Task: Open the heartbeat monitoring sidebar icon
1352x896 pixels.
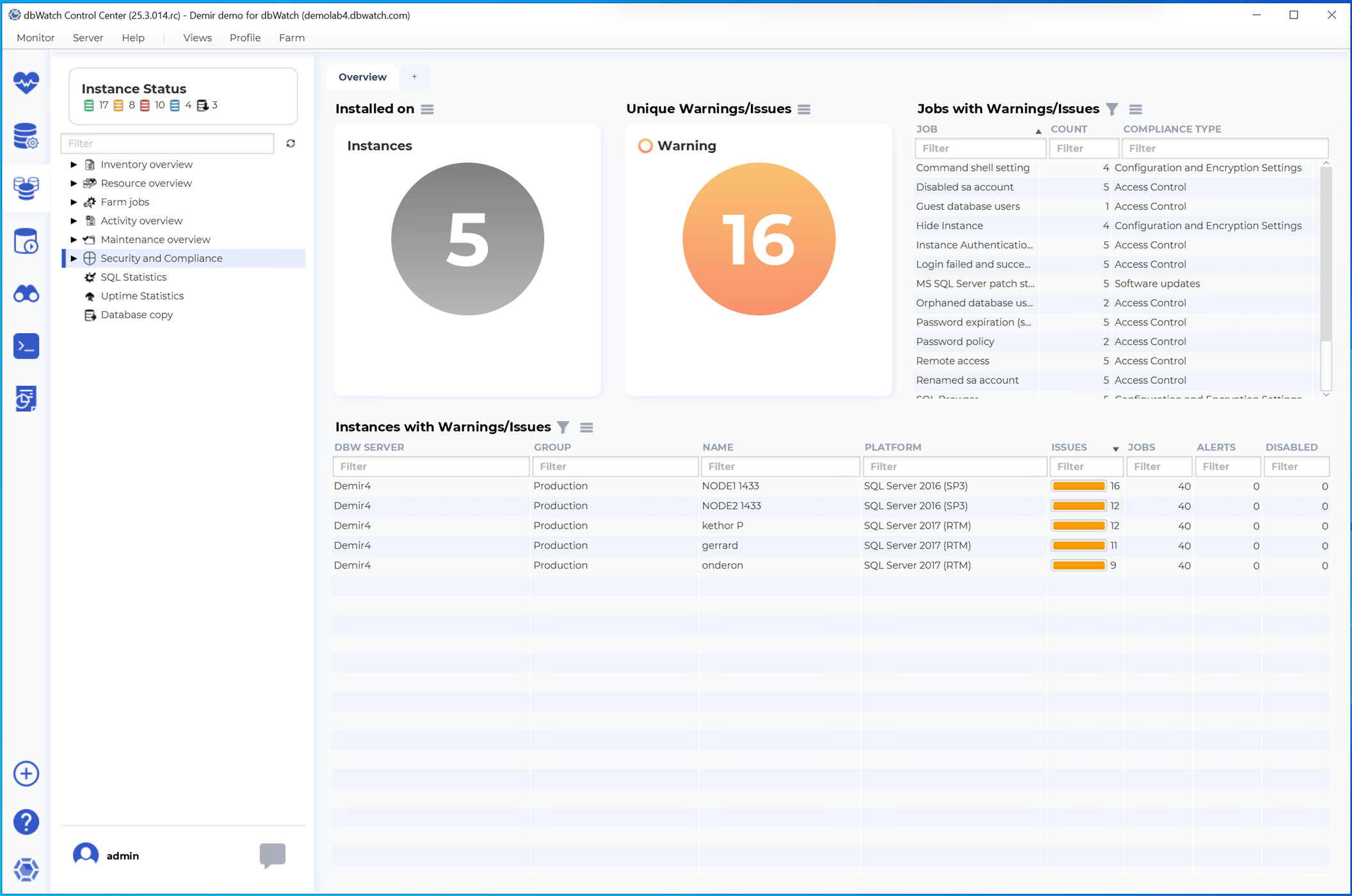Action: 26,83
